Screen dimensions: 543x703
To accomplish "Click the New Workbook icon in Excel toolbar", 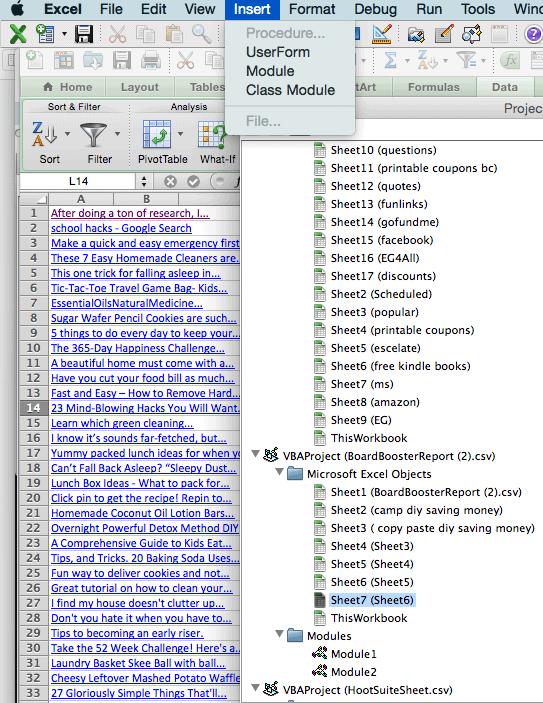I will pyautogui.click(x=35, y=60).
